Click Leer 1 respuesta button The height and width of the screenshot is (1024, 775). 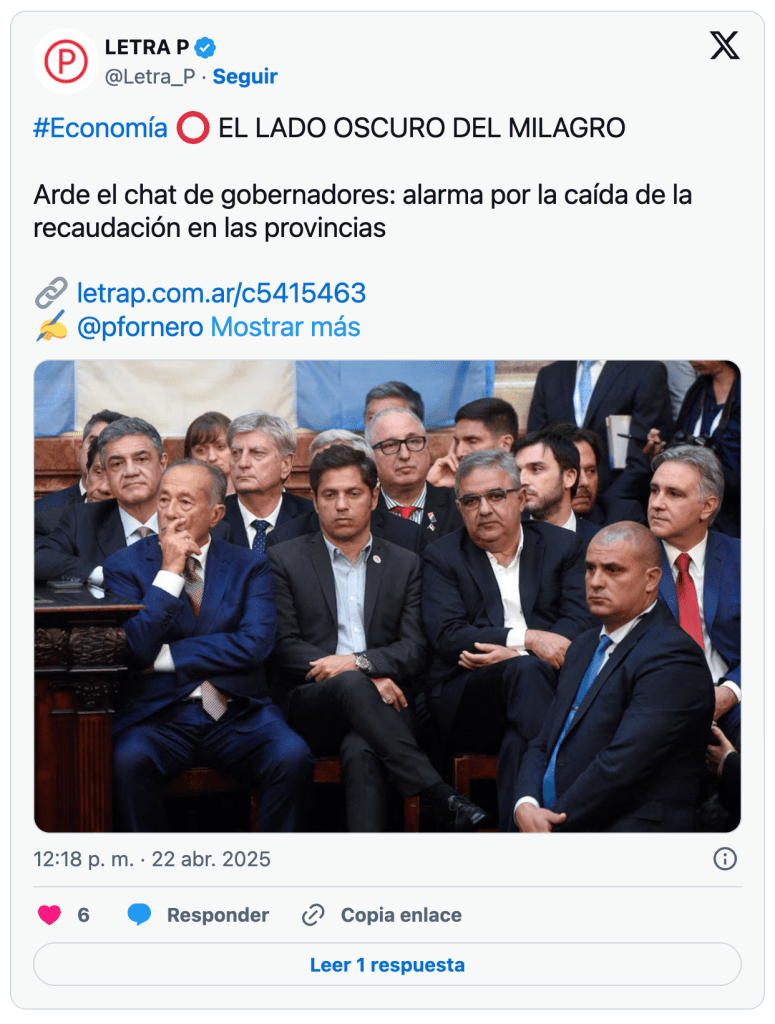pos(387,965)
